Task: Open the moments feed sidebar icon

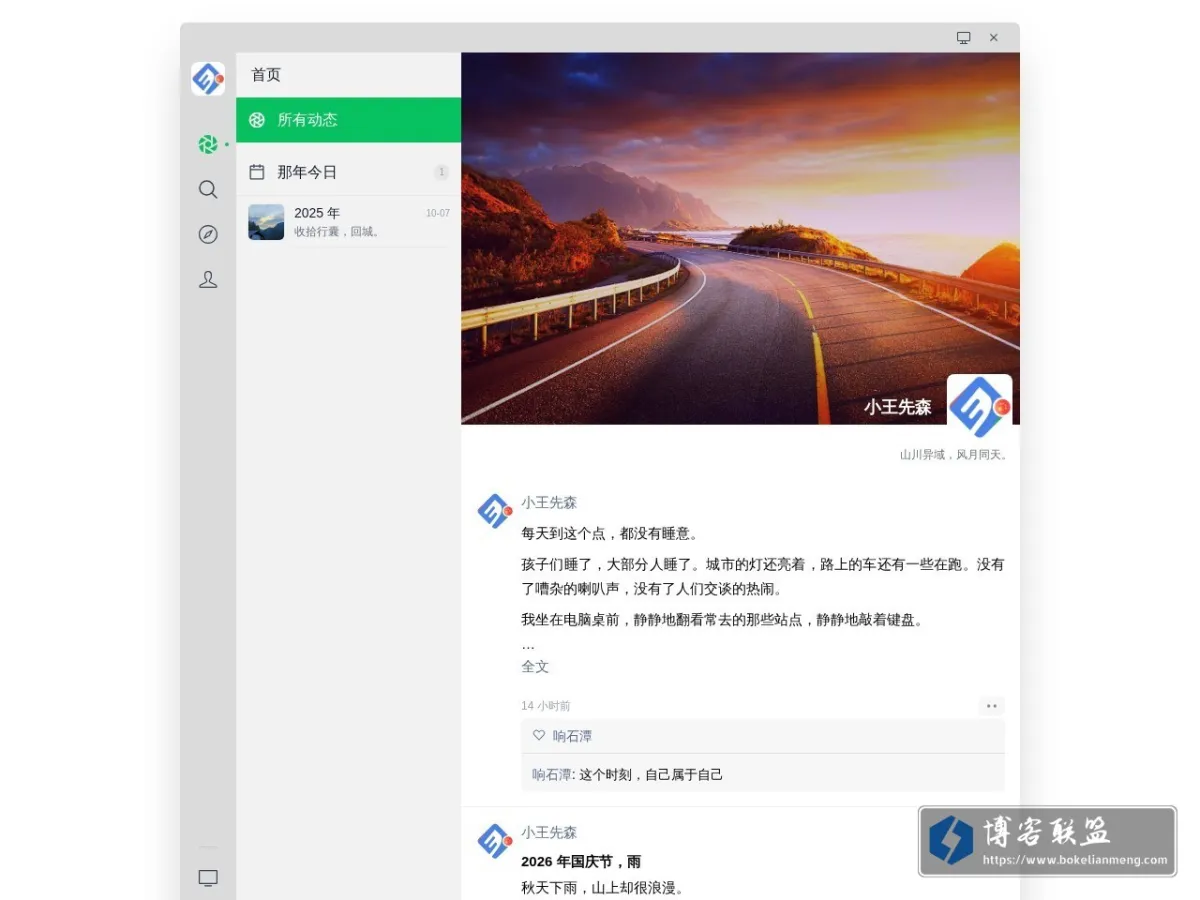Action: pyautogui.click(x=208, y=144)
